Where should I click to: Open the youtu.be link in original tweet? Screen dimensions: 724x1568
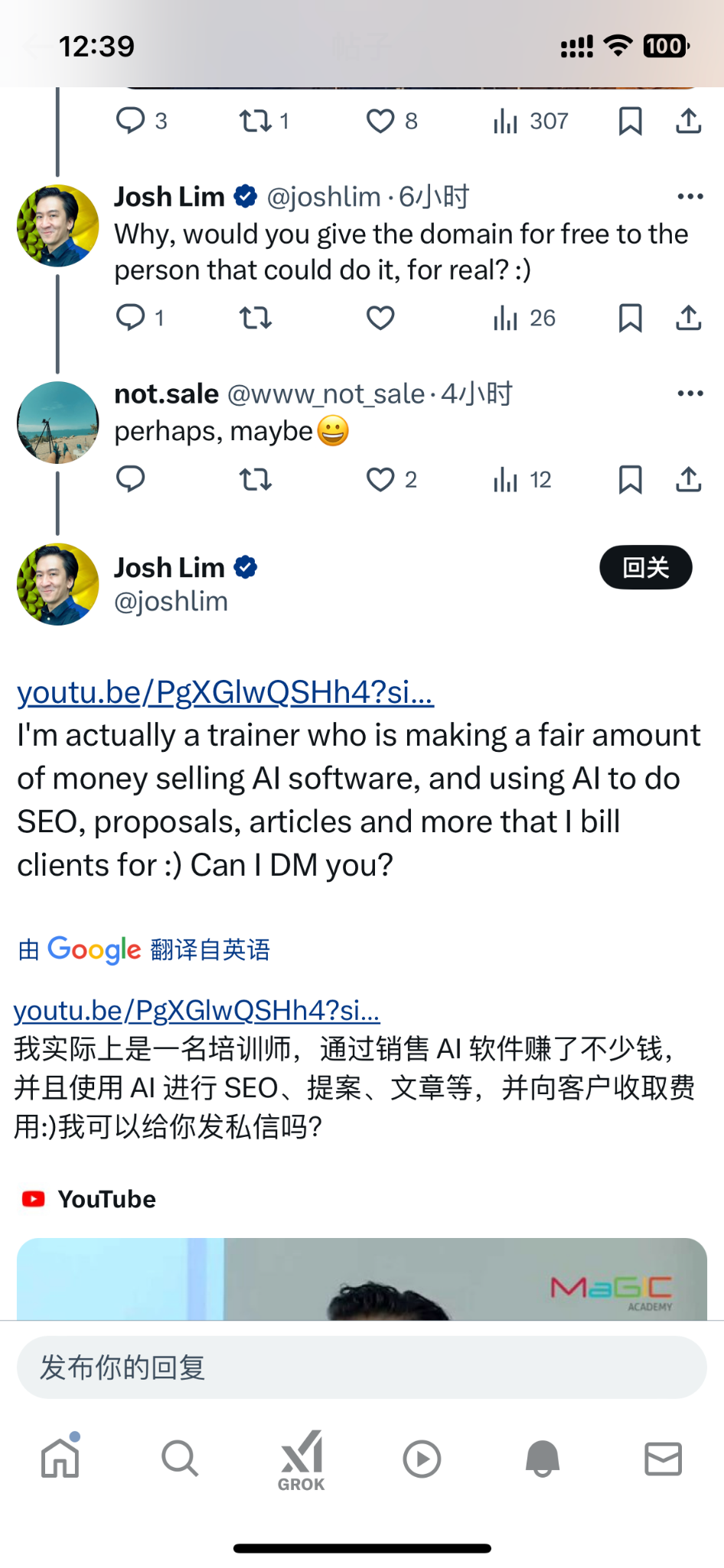[x=225, y=691]
